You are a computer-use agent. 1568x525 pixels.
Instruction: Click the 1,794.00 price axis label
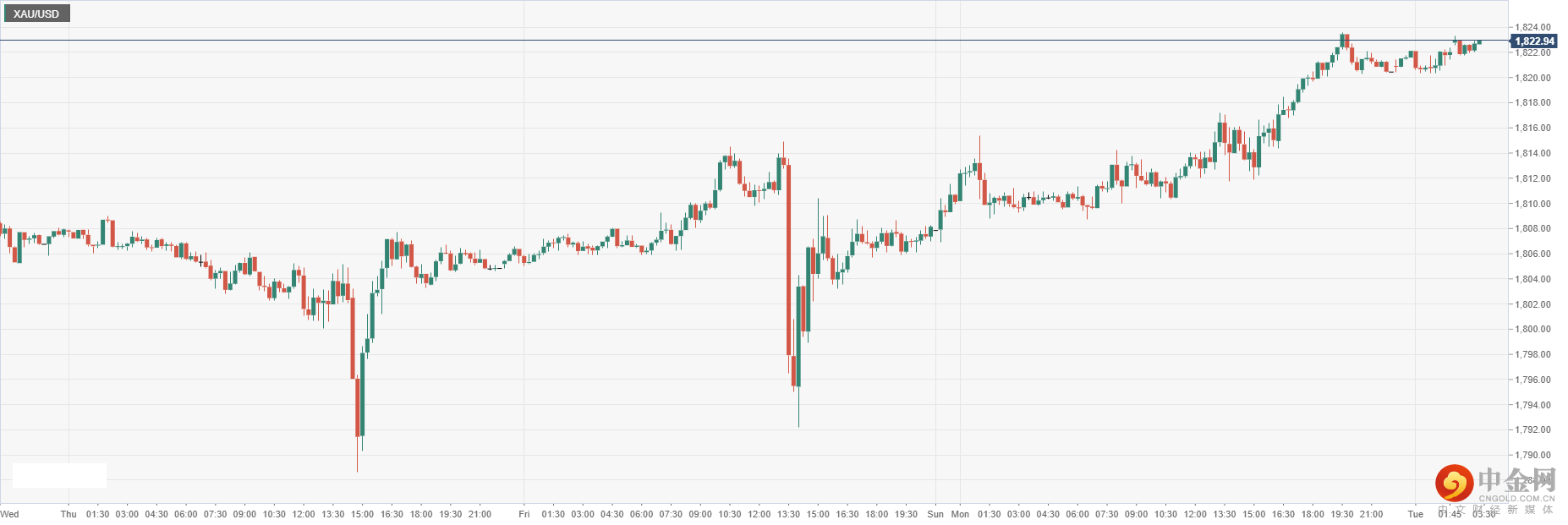[x=1532, y=405]
